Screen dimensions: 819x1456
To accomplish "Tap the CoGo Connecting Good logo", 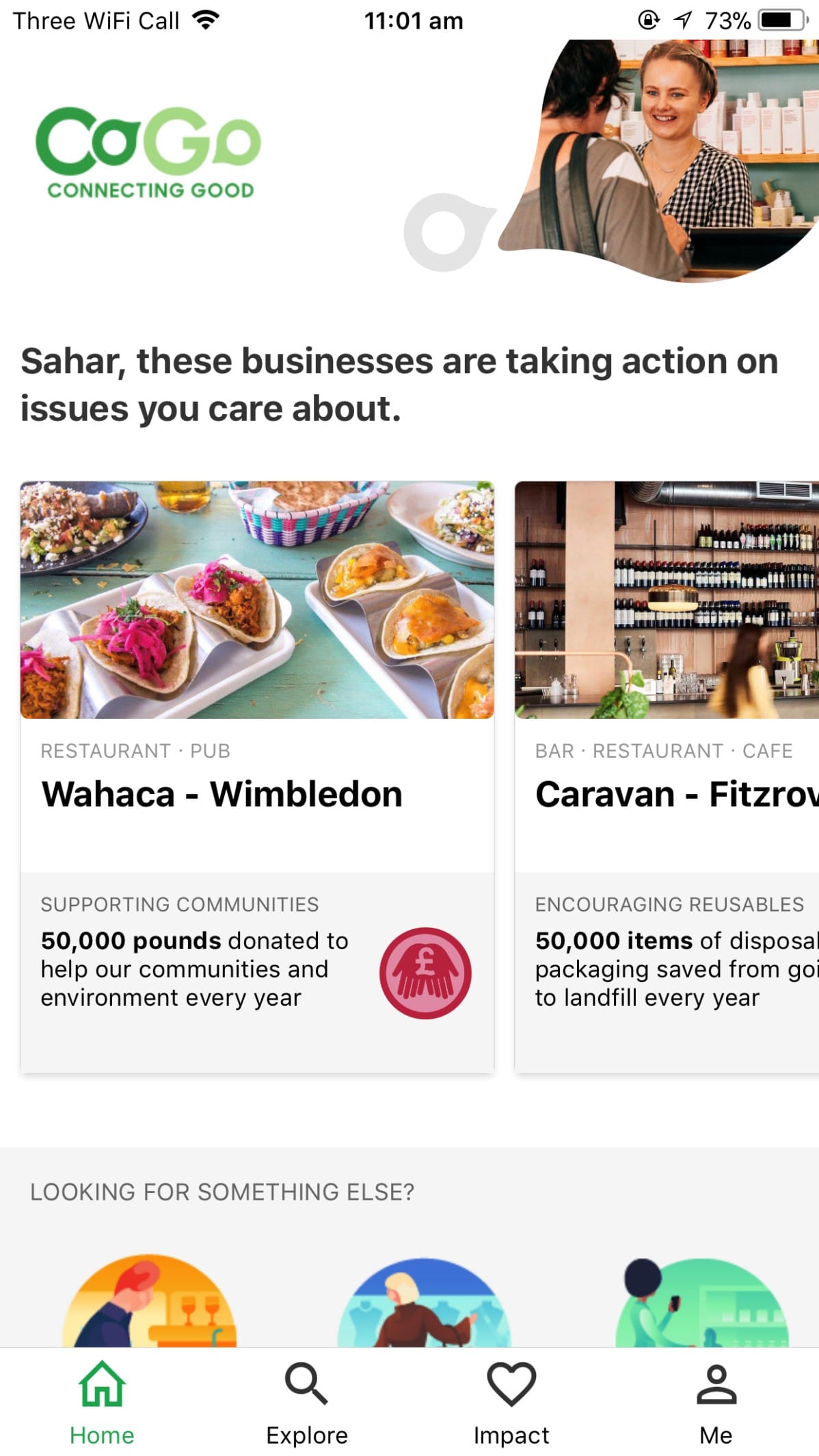I will (x=148, y=152).
